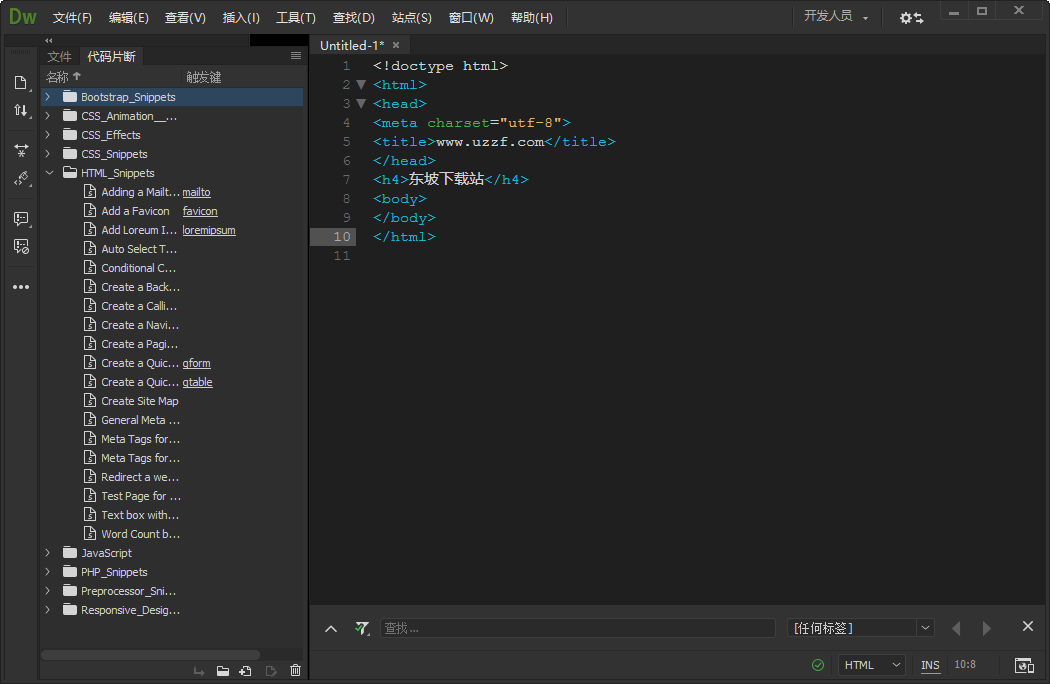The image size is (1050, 684).
Task: Expand the PHP_Snippets folder arrow
Action: pyautogui.click(x=48, y=572)
